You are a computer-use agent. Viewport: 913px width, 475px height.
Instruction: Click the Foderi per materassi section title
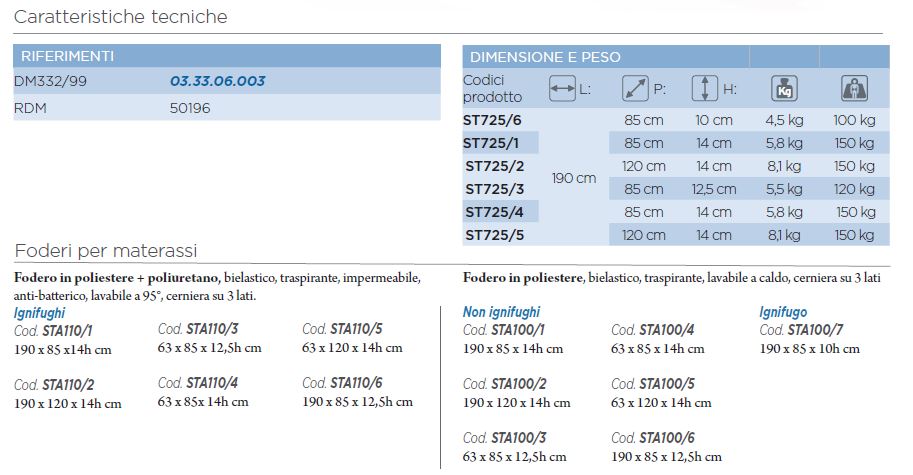click(106, 251)
